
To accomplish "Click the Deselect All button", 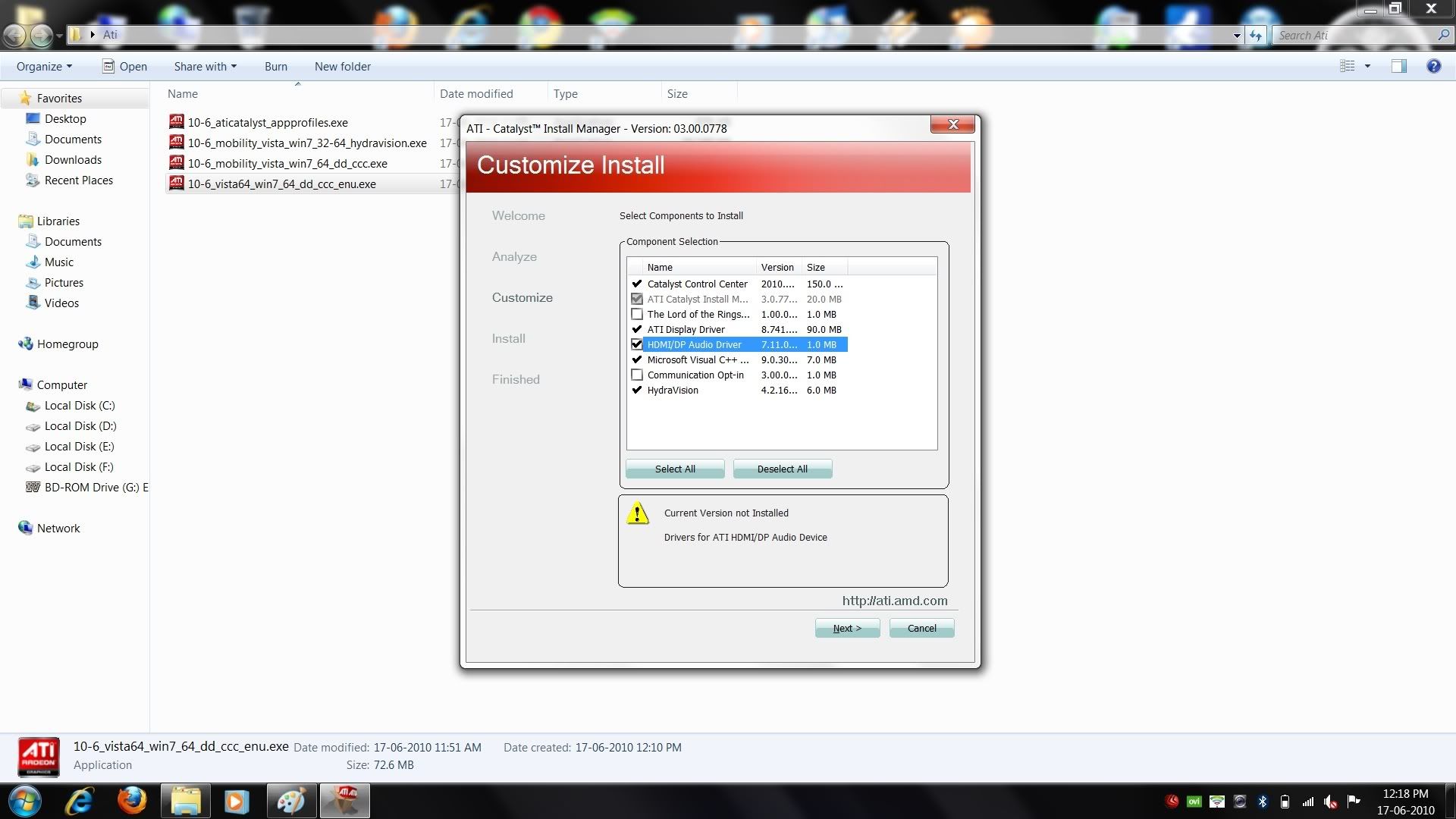I will (x=782, y=468).
